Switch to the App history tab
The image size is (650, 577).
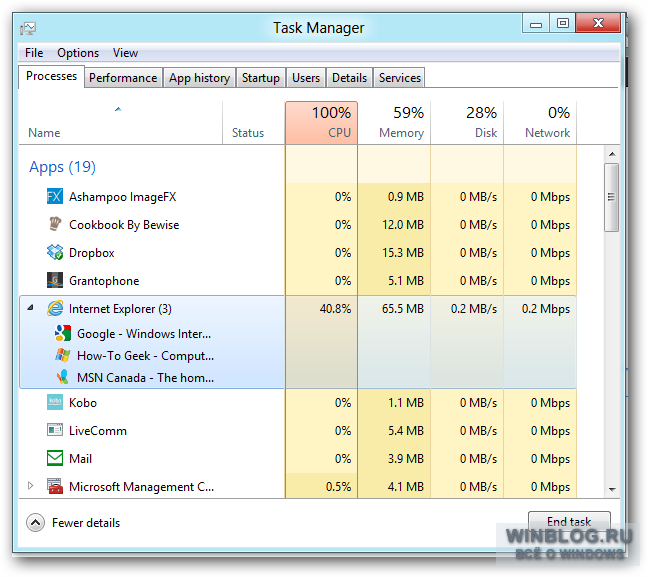click(x=199, y=78)
